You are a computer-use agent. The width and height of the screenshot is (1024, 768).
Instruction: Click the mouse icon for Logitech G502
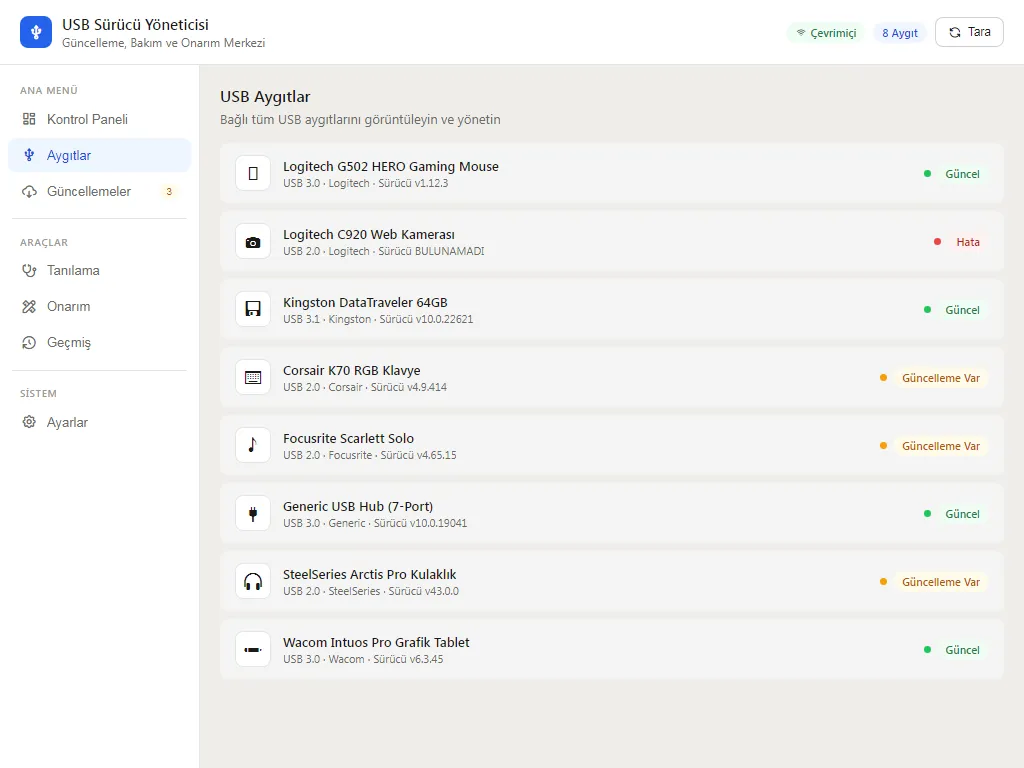[253, 173]
